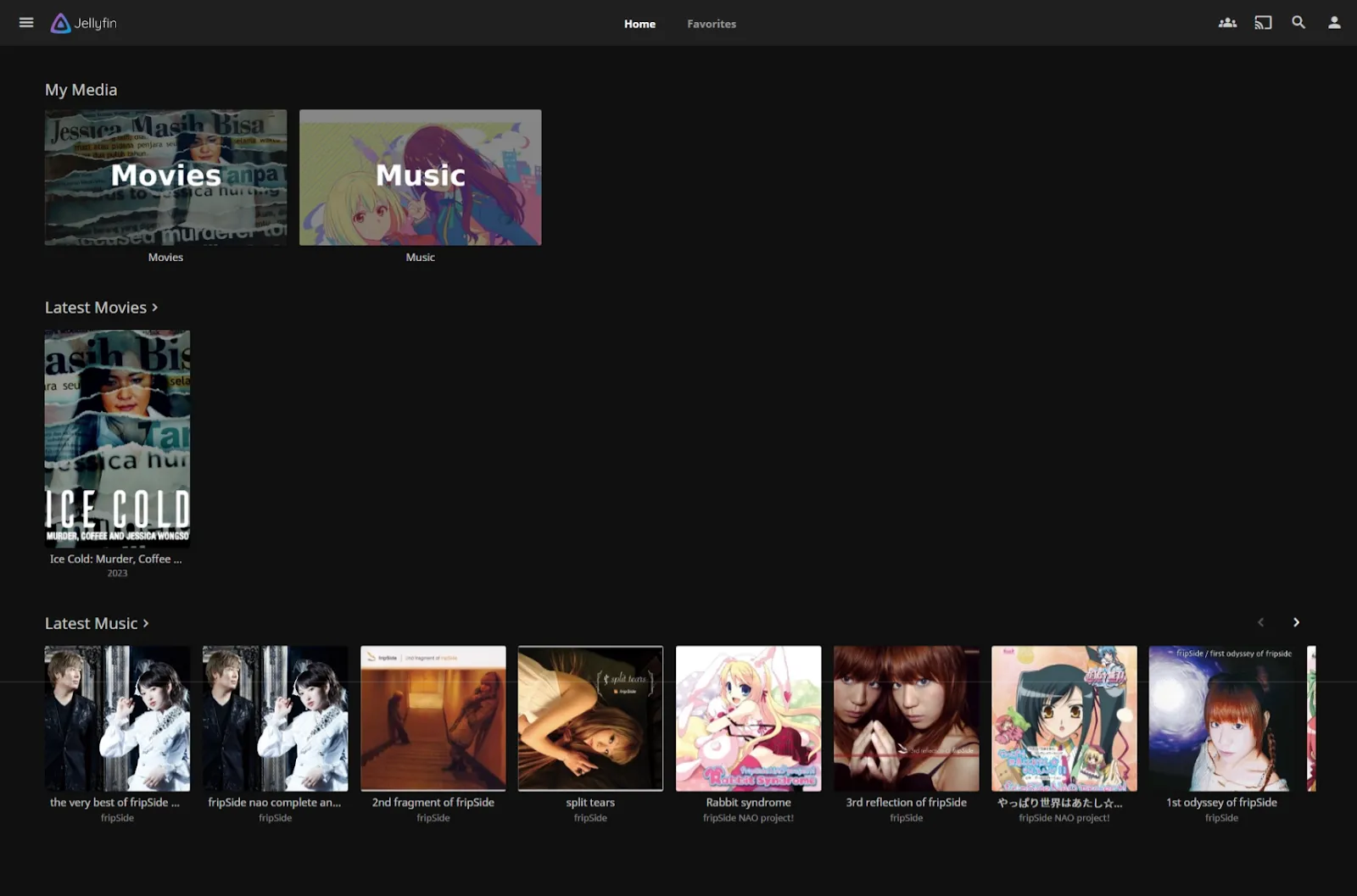Switch to the Favorites tab
Viewport: 1357px width, 896px height.
[x=712, y=24]
